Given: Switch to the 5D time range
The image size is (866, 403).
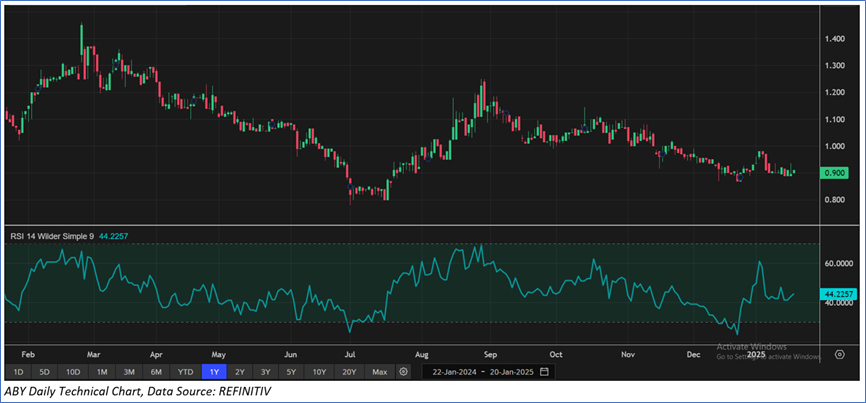Looking at the screenshot, I should pos(44,371).
